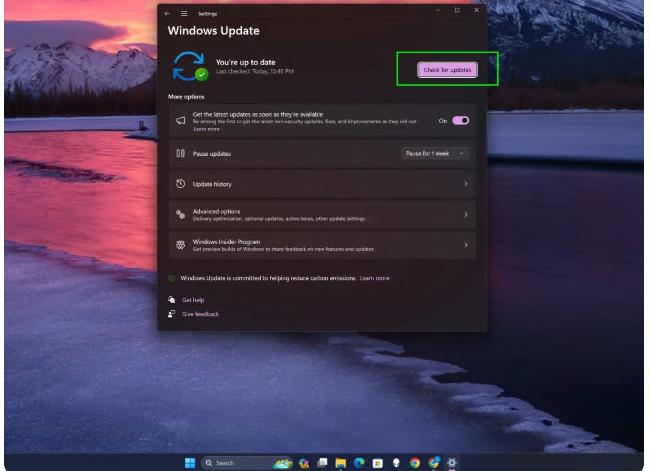Open Advanced options via its chevron
Image resolution: width=650 pixels, height=471 pixels.
(466, 215)
